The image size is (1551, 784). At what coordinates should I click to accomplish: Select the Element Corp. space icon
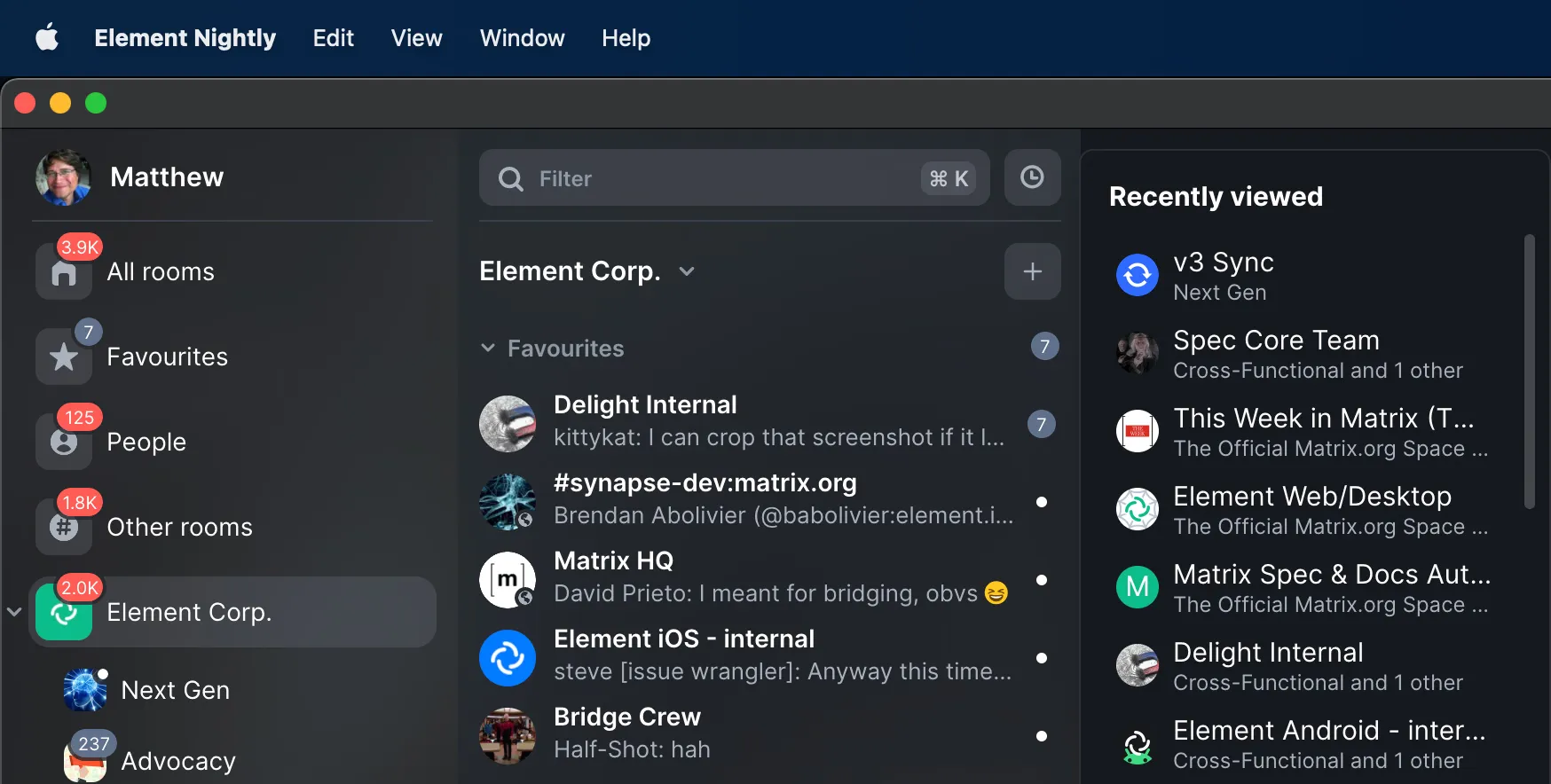coord(64,612)
